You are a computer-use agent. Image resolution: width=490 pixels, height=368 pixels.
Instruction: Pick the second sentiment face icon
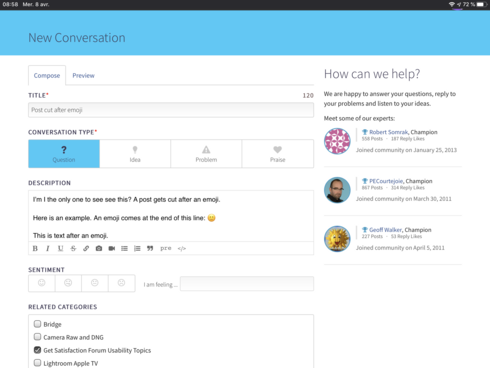click(x=68, y=283)
